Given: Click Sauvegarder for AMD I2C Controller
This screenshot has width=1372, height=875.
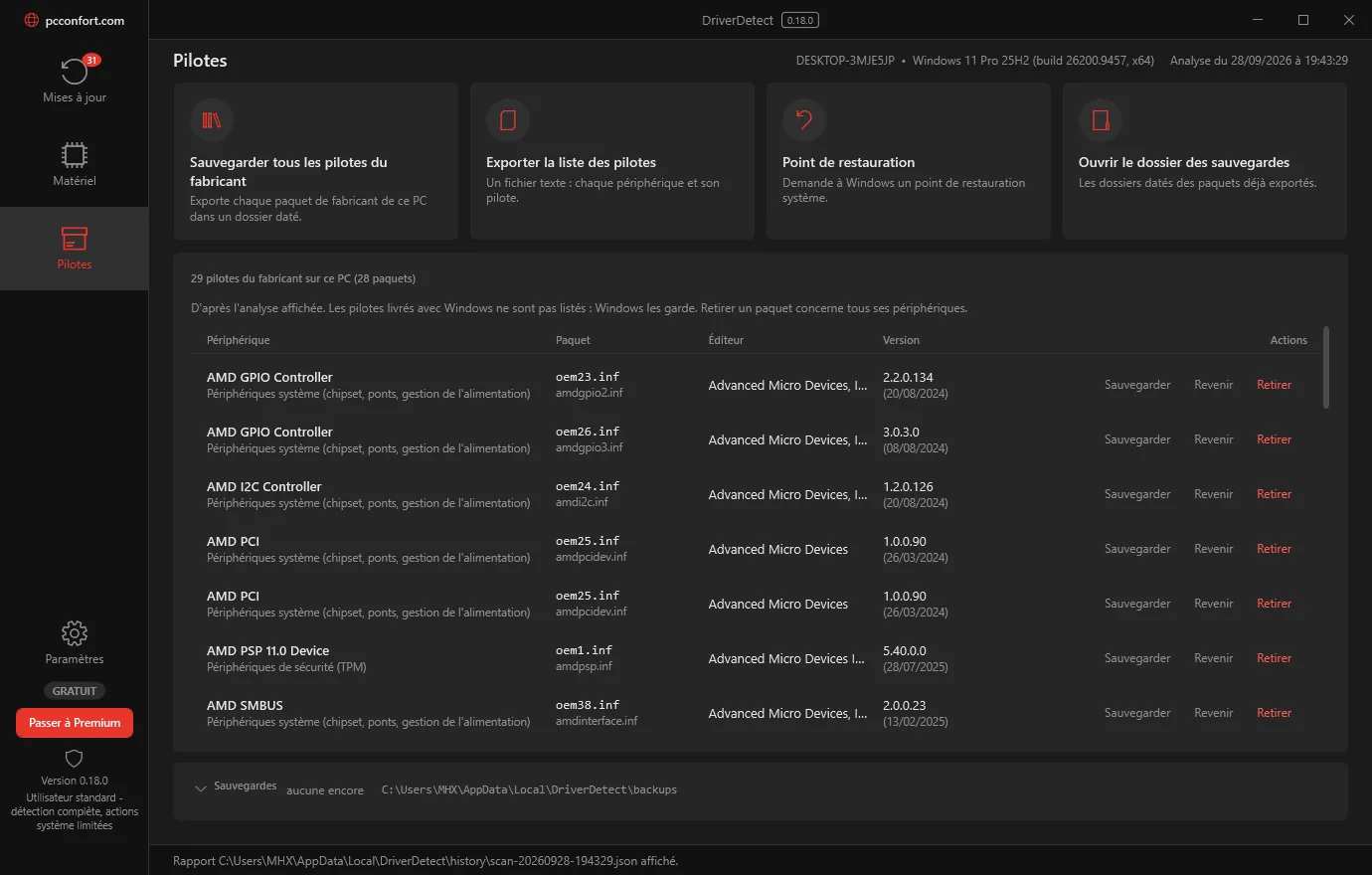Looking at the screenshot, I should tap(1137, 494).
